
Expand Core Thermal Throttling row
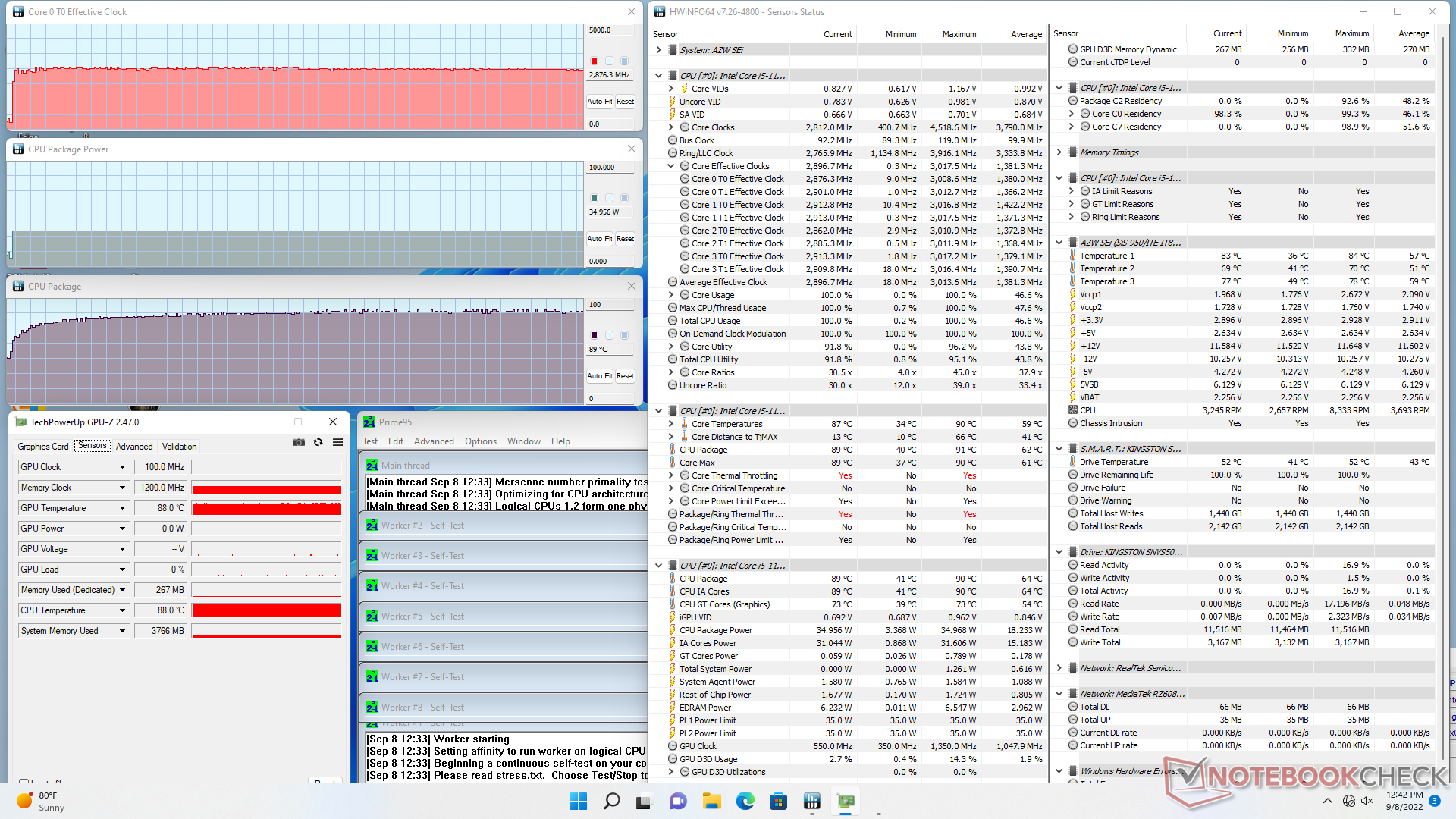point(670,475)
